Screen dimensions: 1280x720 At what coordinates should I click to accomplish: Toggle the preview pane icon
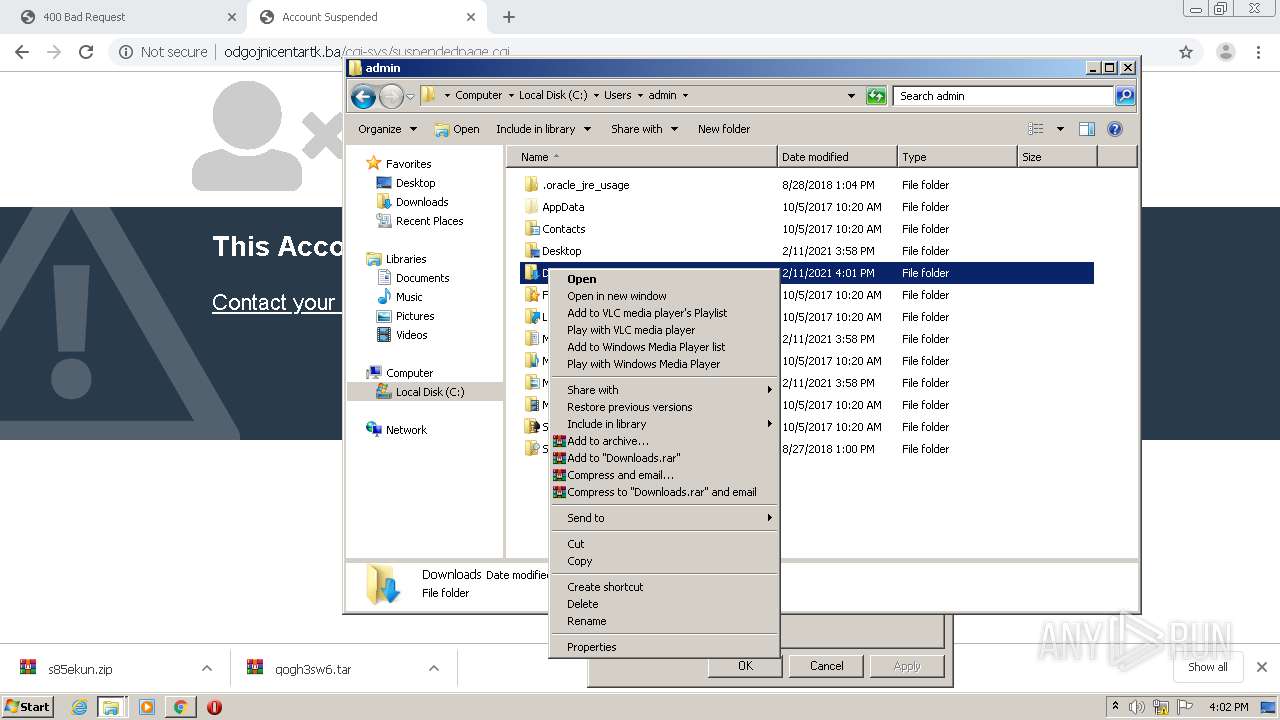(1087, 129)
